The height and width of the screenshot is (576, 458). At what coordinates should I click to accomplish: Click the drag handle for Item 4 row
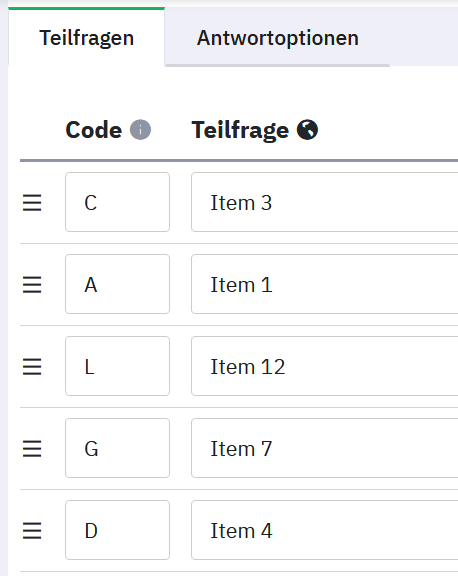(32, 530)
